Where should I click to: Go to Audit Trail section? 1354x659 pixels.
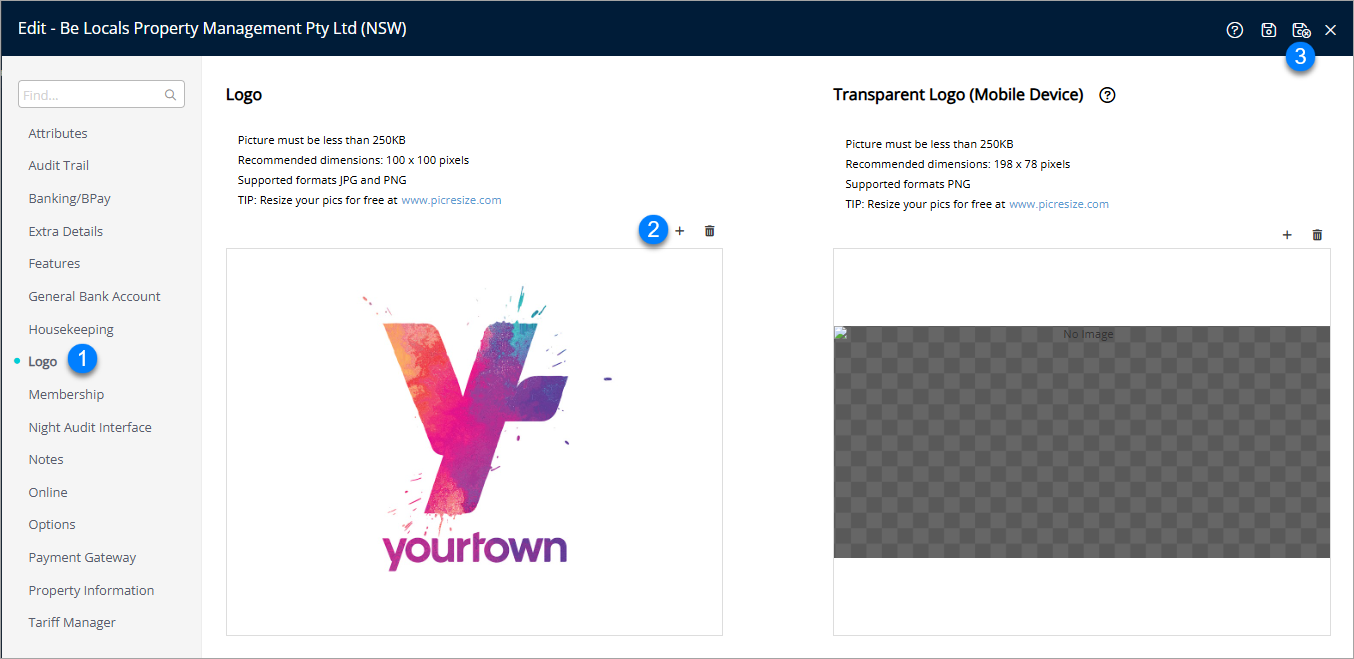(59, 166)
